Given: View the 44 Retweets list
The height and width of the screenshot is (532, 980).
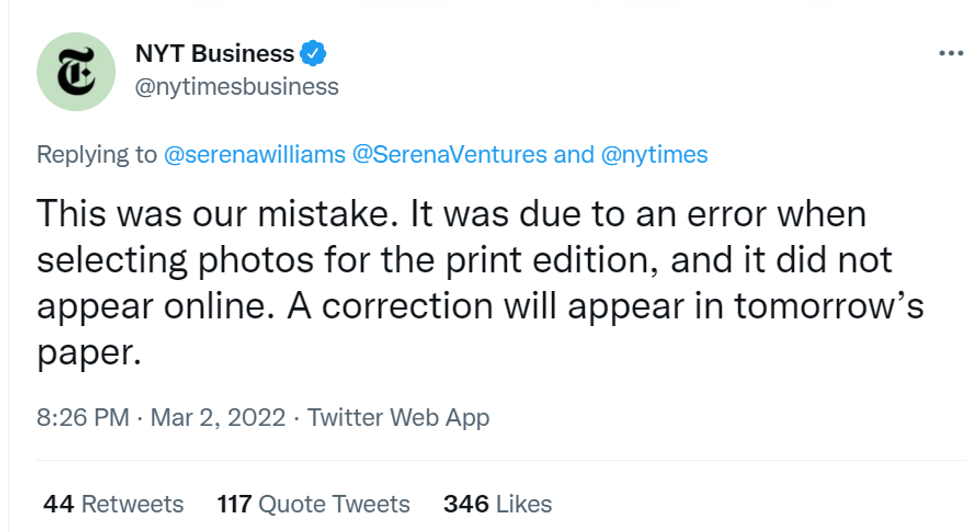Looking at the screenshot, I should [113, 503].
